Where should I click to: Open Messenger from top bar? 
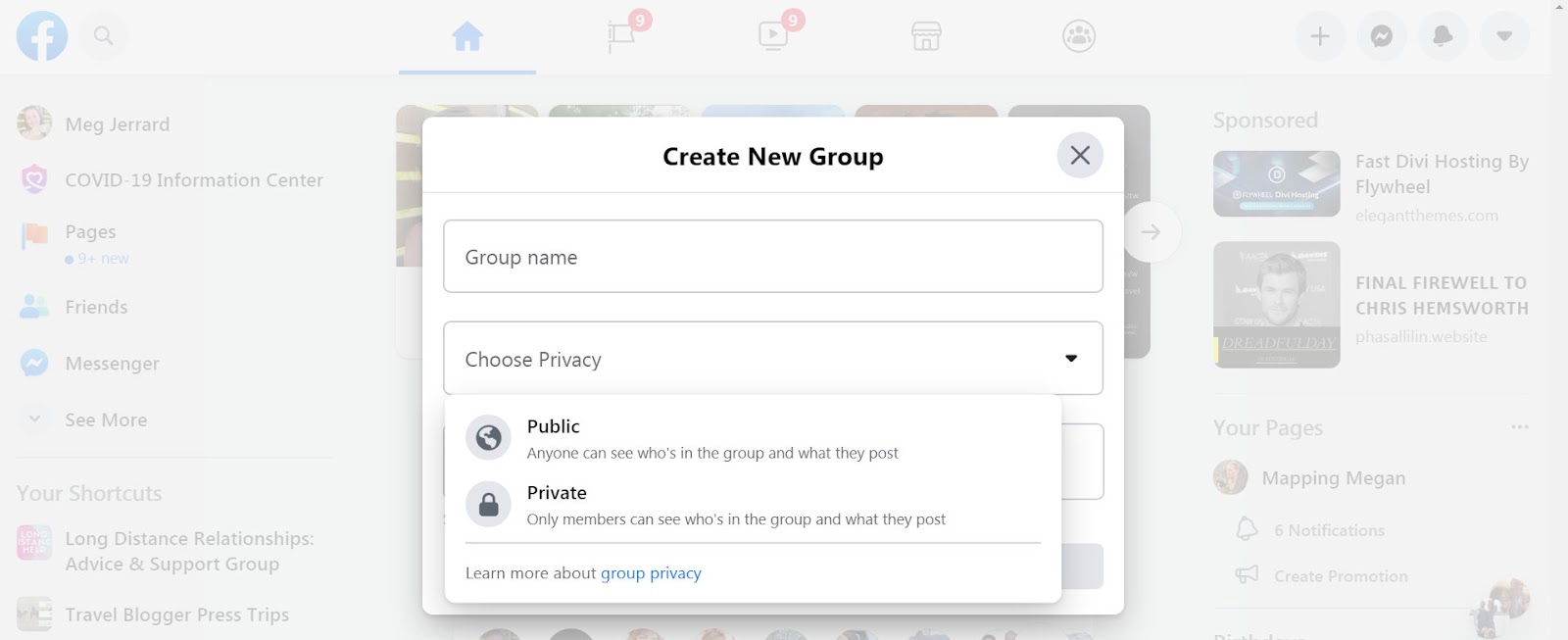point(1382,36)
